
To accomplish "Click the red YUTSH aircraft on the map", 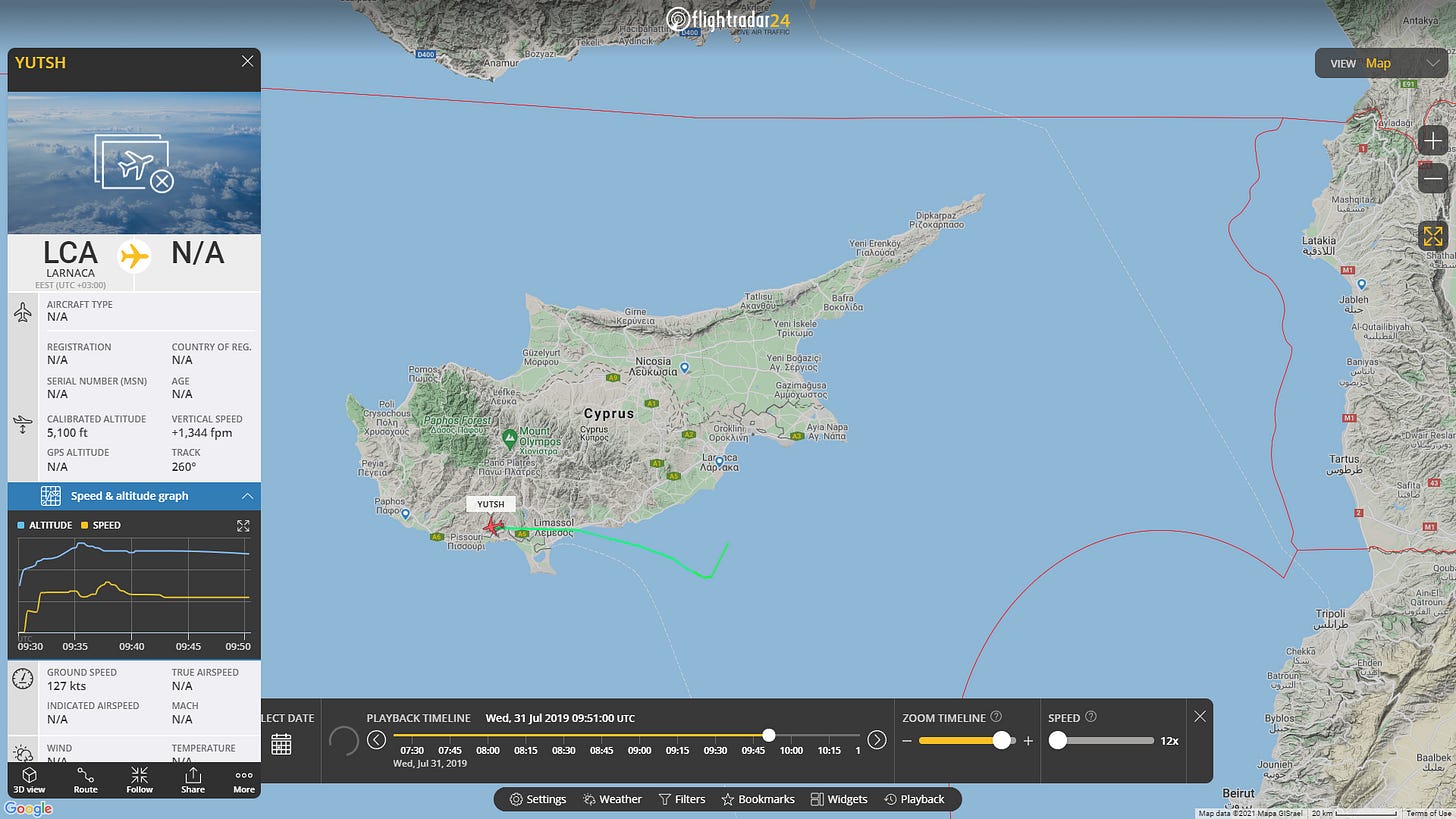I will click(491, 526).
